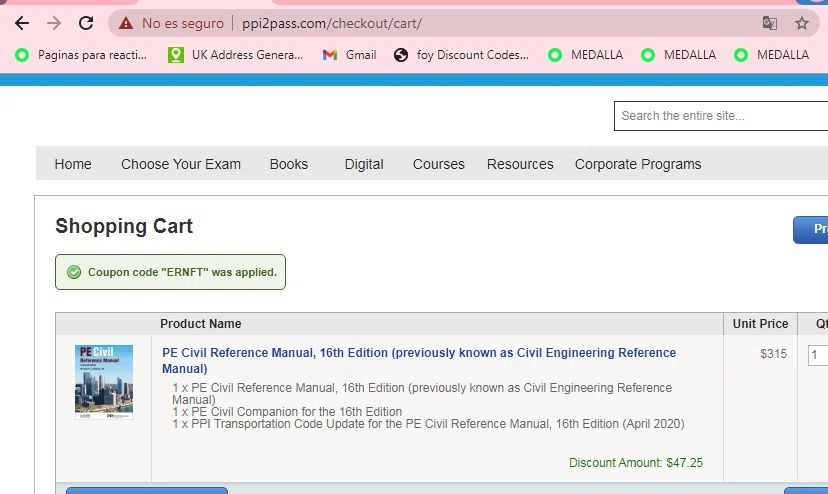
Task: Open the Digital menu
Action: pos(364,164)
